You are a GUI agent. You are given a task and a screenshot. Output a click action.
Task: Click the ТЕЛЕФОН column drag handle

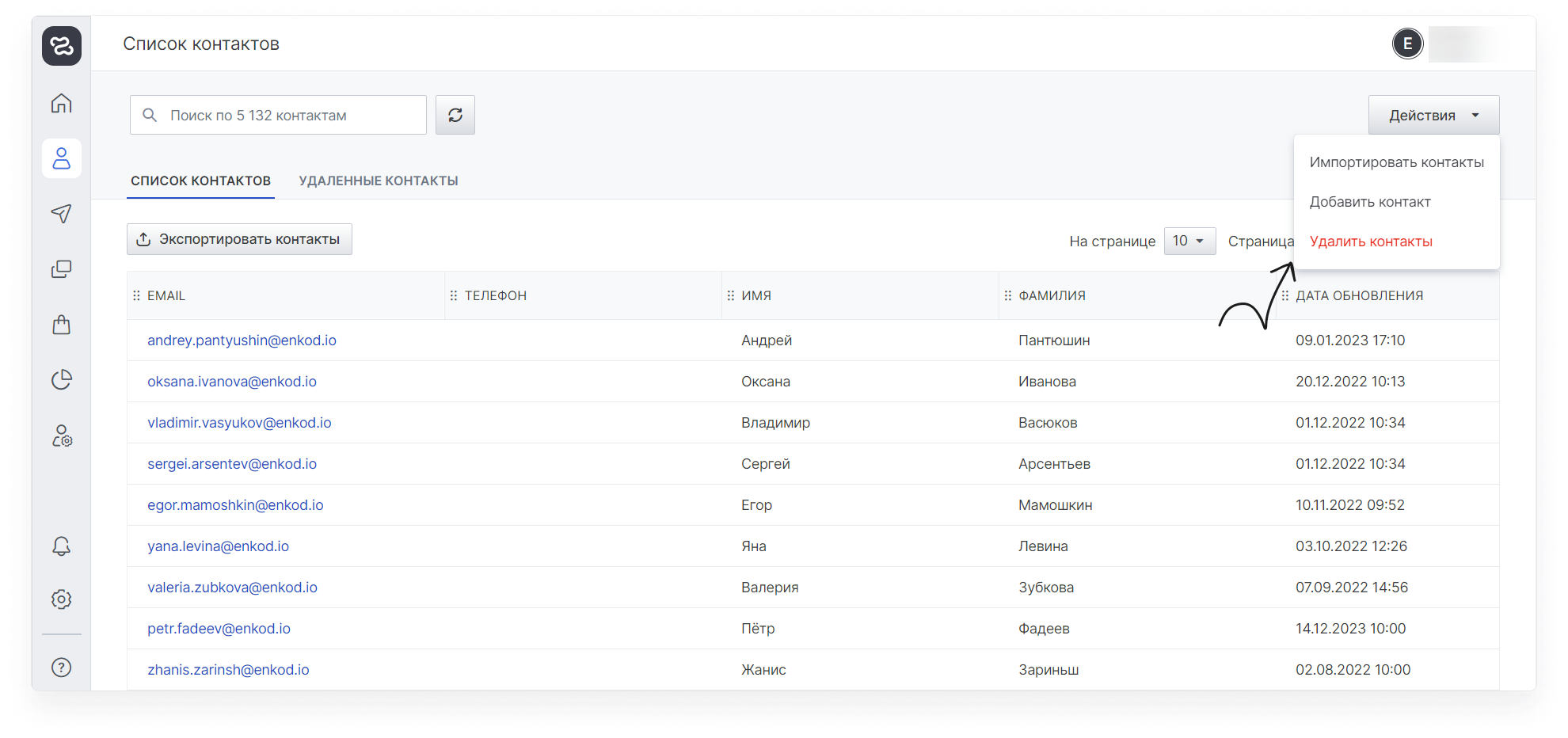click(x=454, y=295)
